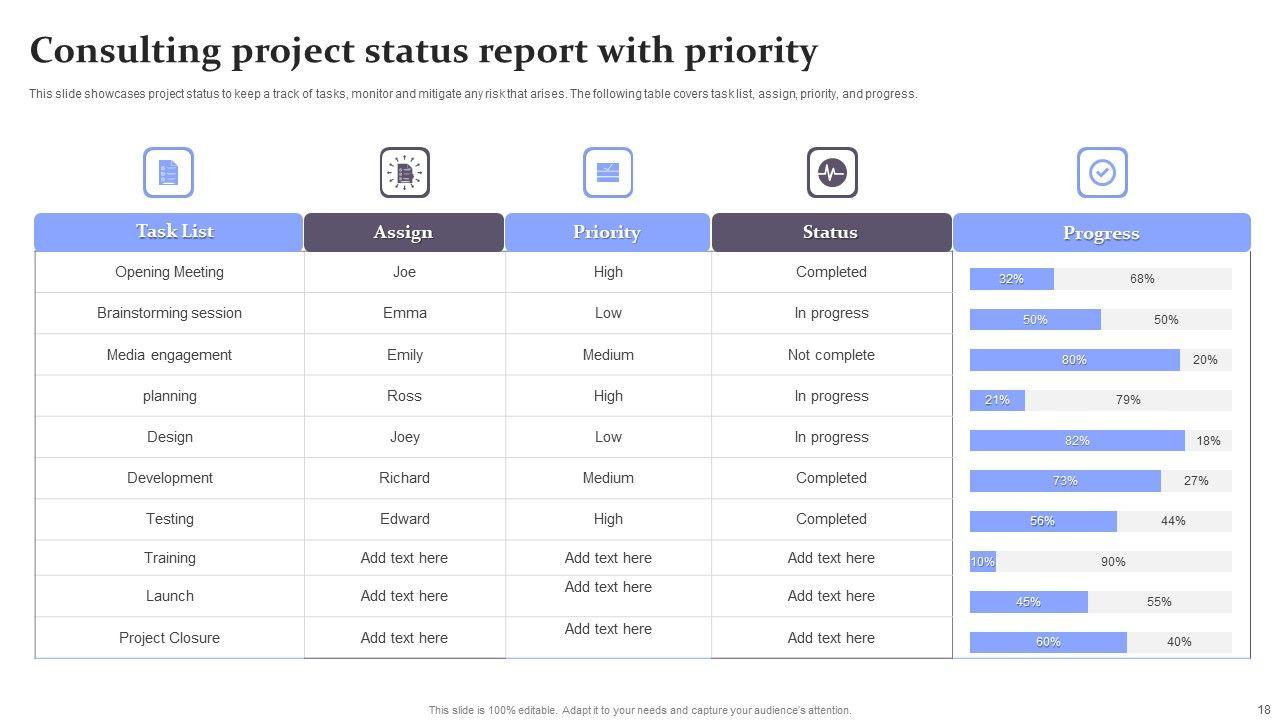
Task: Click the 80% progress bar for Media engagement
Action: (1074, 360)
